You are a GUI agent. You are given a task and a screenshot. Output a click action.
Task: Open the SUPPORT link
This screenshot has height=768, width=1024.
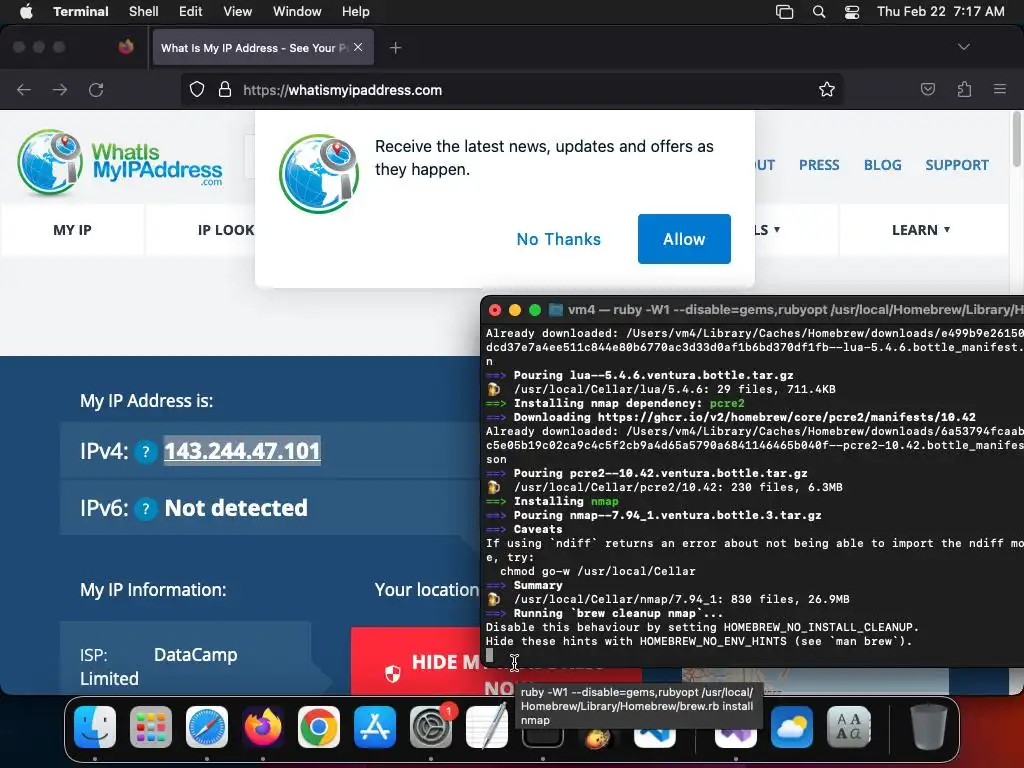pyautogui.click(x=957, y=165)
